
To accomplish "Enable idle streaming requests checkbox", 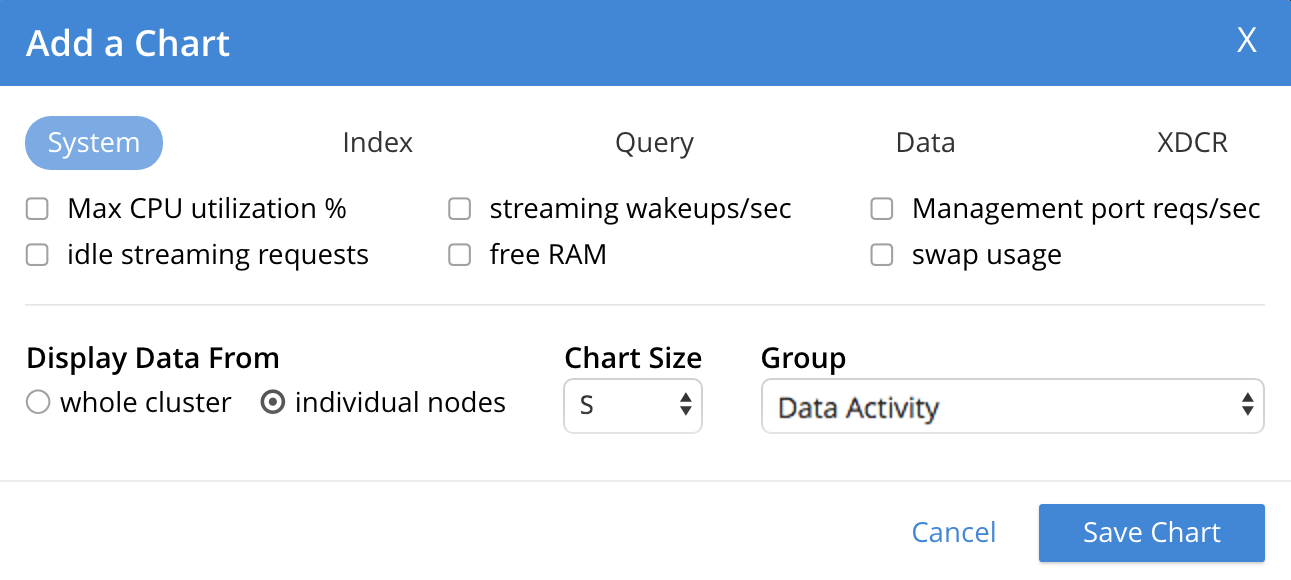I will (x=38, y=255).
